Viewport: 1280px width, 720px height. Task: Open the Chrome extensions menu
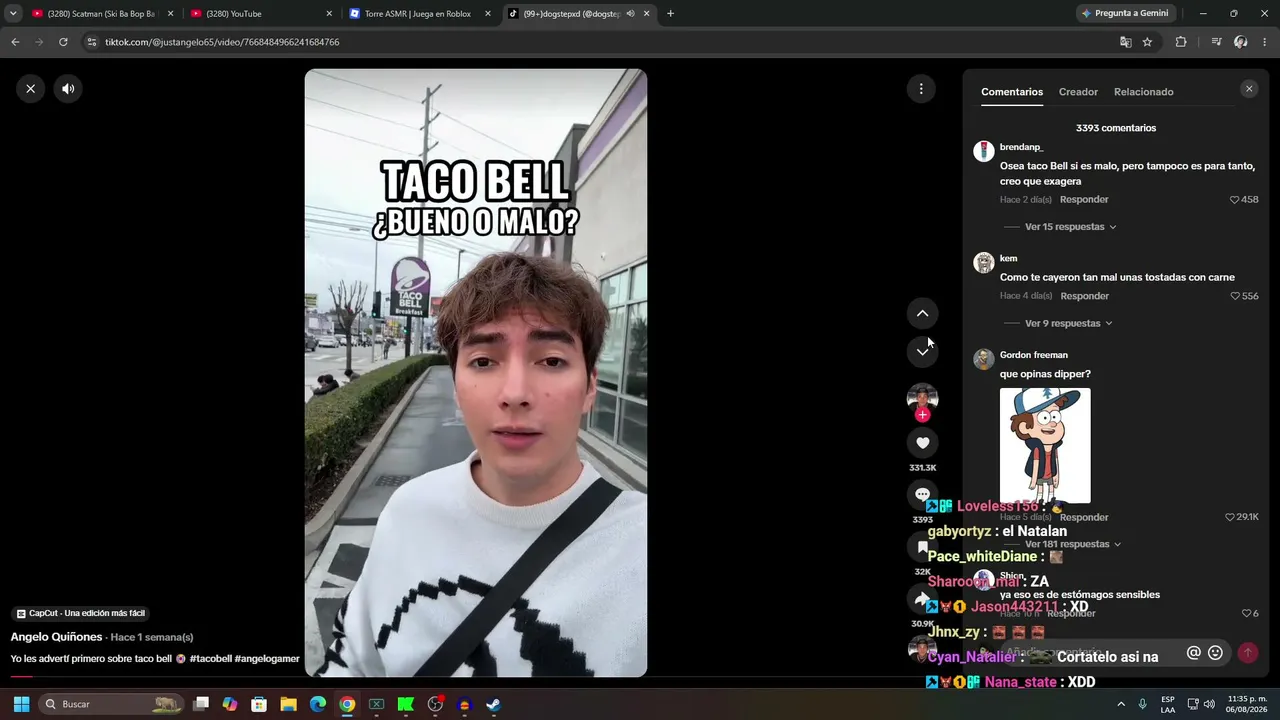pos(1181,42)
